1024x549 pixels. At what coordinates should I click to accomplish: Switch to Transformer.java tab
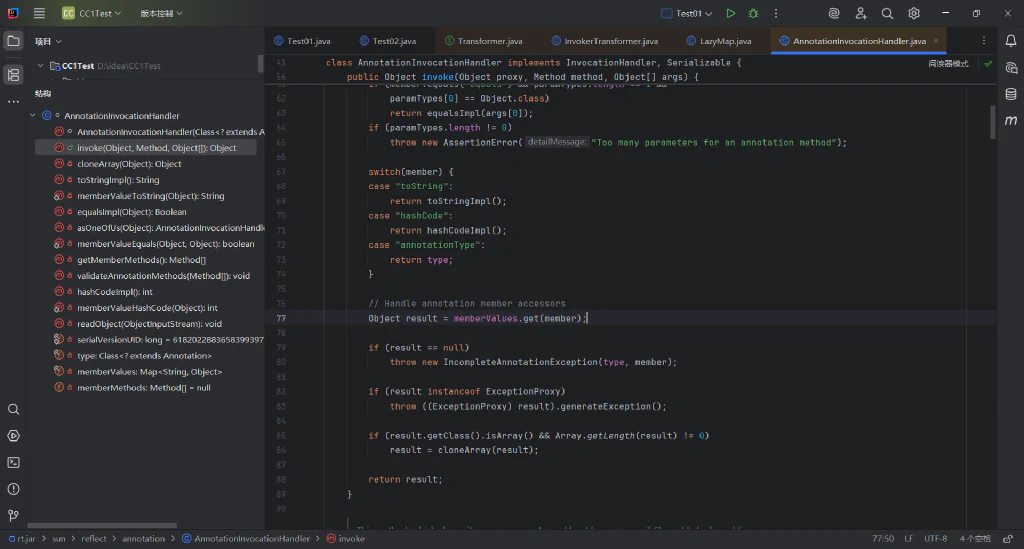(484, 40)
